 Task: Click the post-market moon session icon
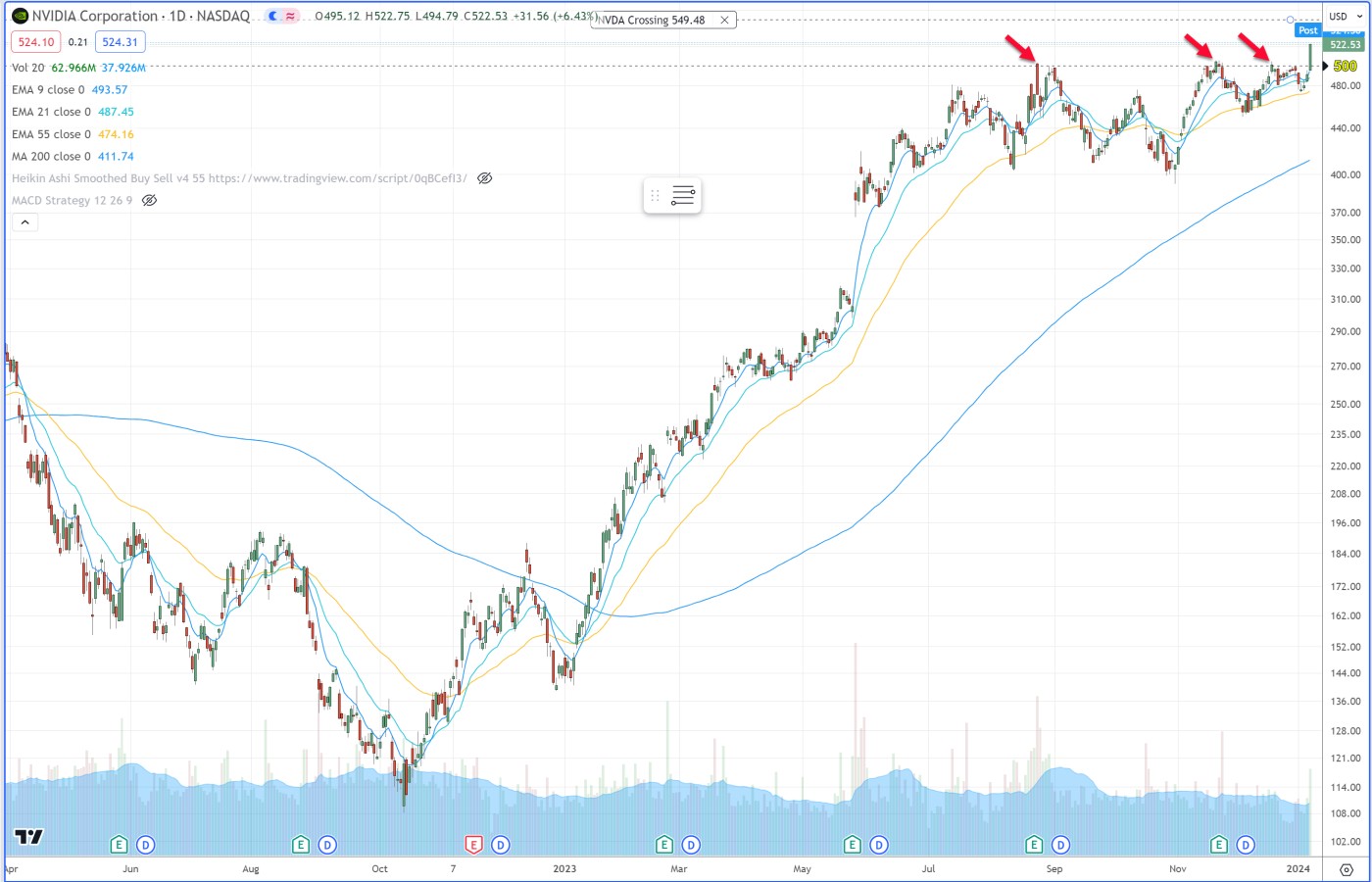pos(273,17)
